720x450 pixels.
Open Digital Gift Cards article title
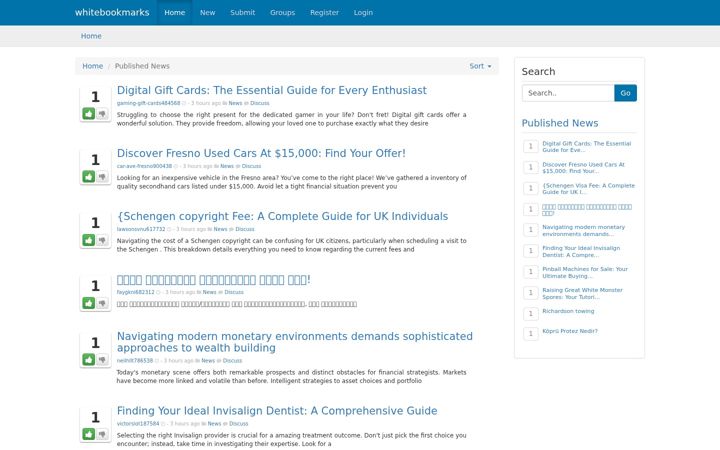coord(272,90)
